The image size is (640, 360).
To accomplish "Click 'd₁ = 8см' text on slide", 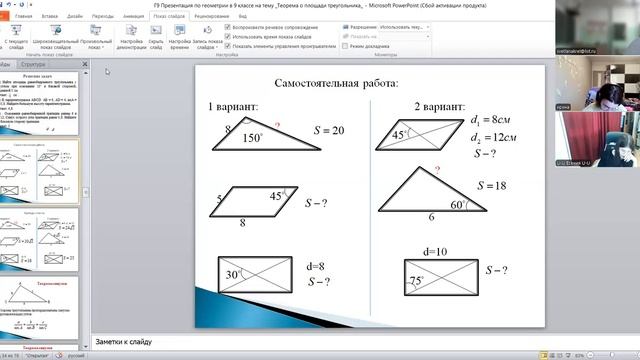I will point(491,120).
